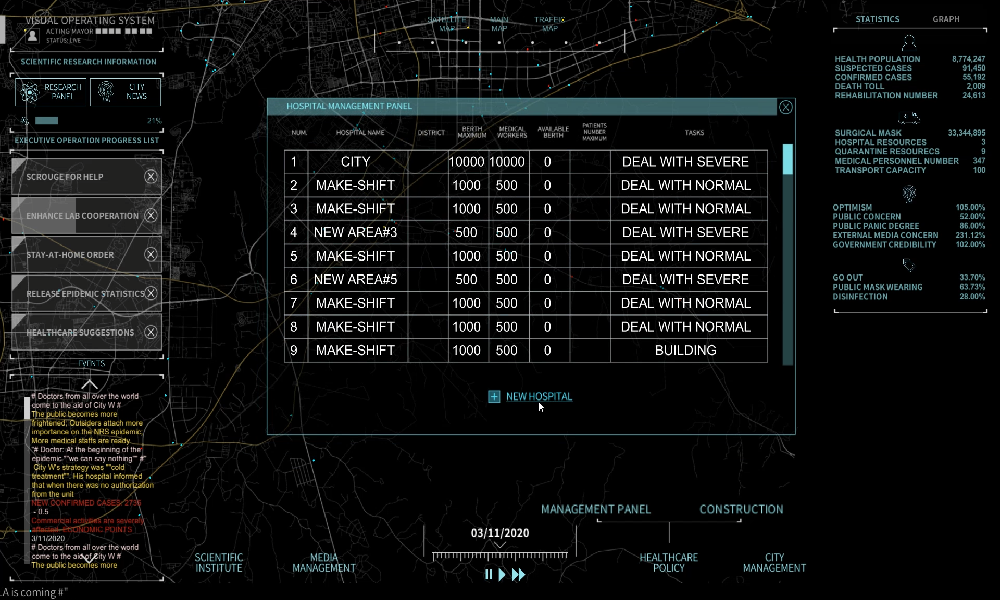This screenshot has width=1000, height=600.
Task: Open the Construction panel
Action: tap(741, 509)
